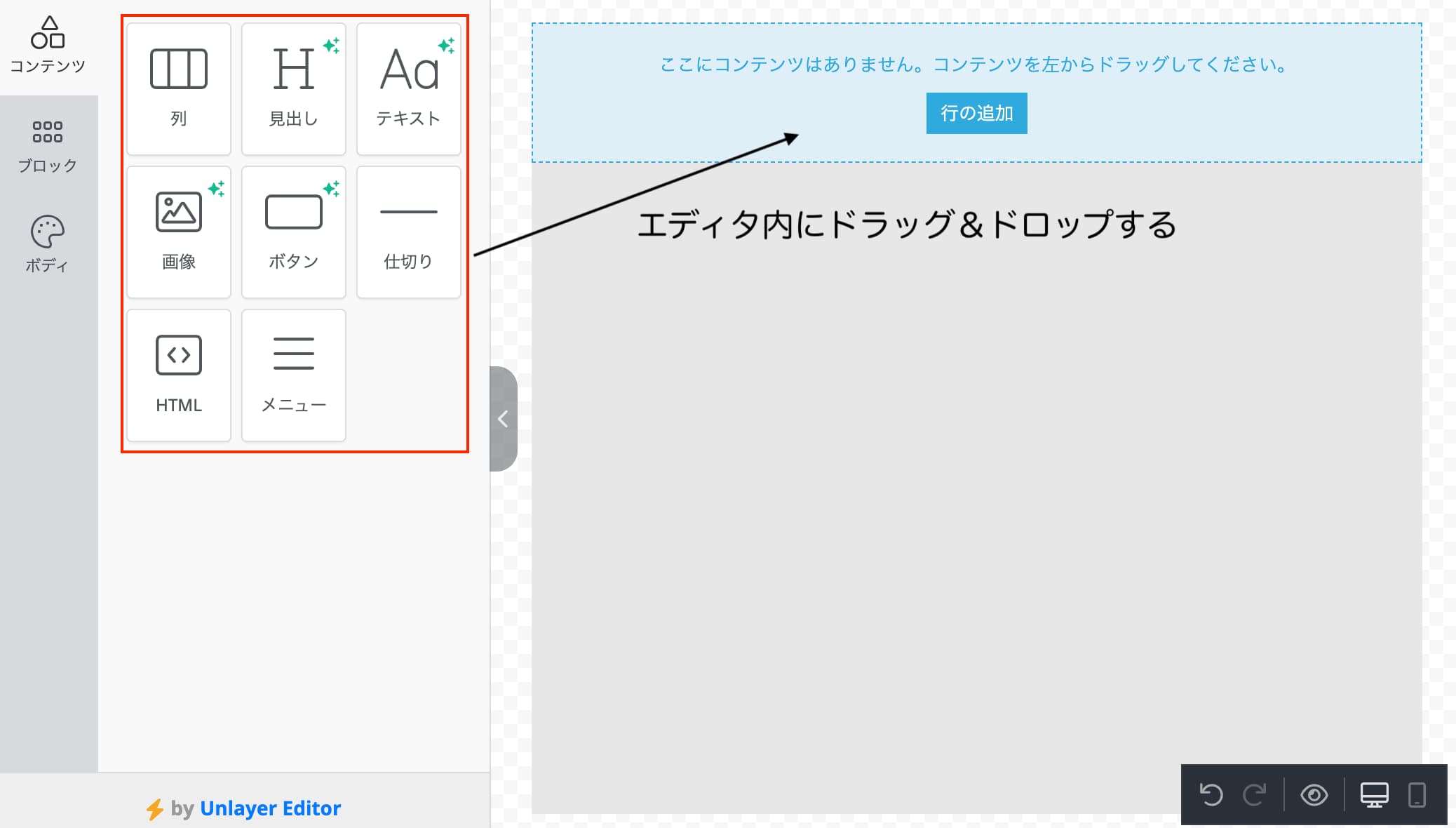Select the メニュー menu block

point(294,375)
